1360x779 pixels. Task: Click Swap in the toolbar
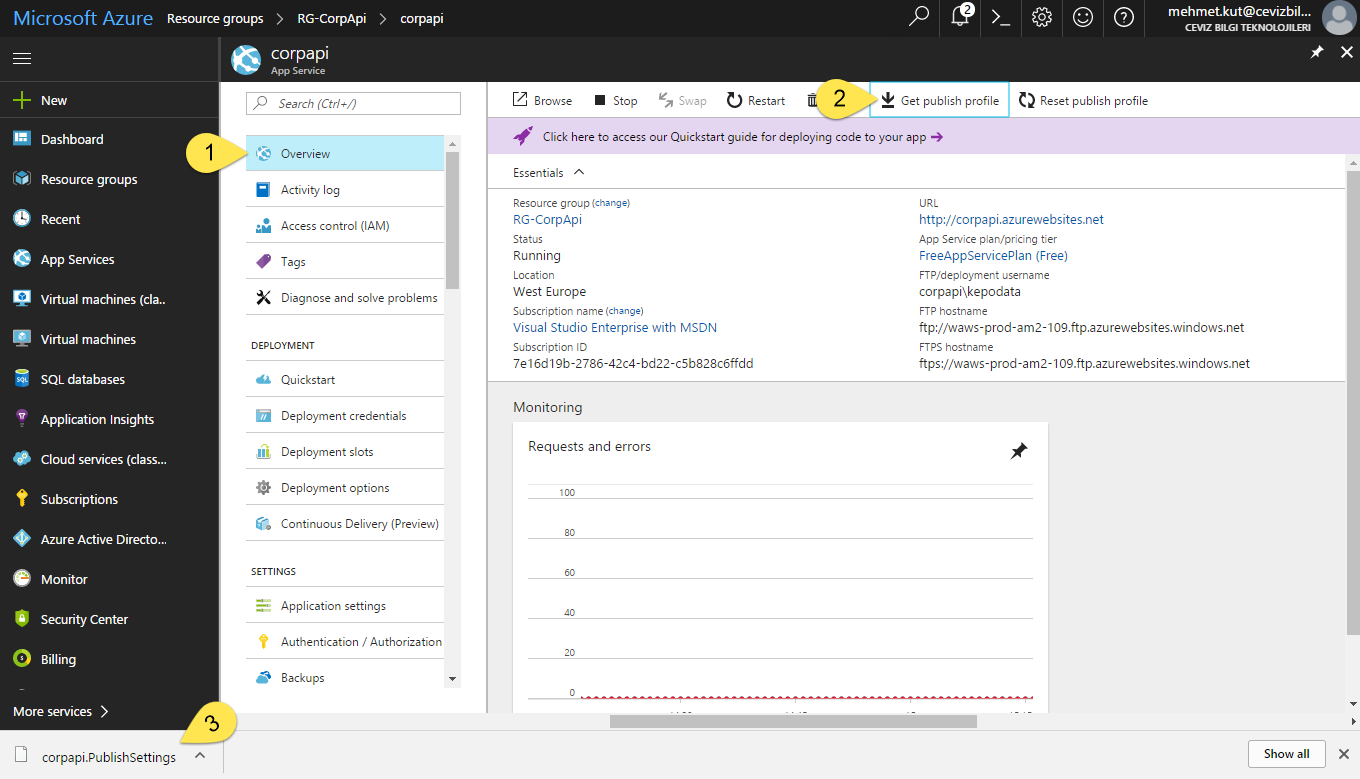pos(683,100)
